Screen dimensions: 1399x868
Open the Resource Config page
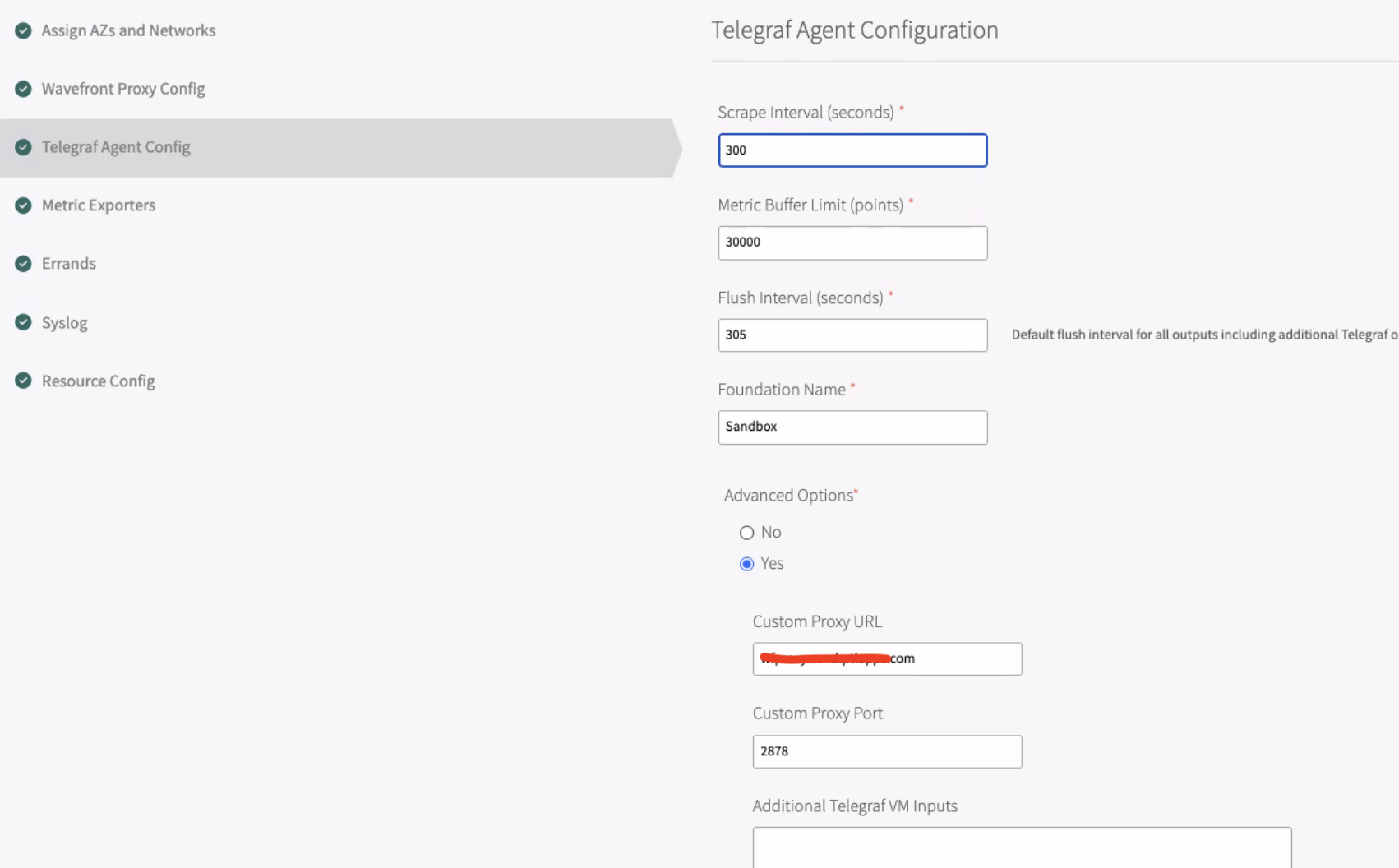point(99,381)
